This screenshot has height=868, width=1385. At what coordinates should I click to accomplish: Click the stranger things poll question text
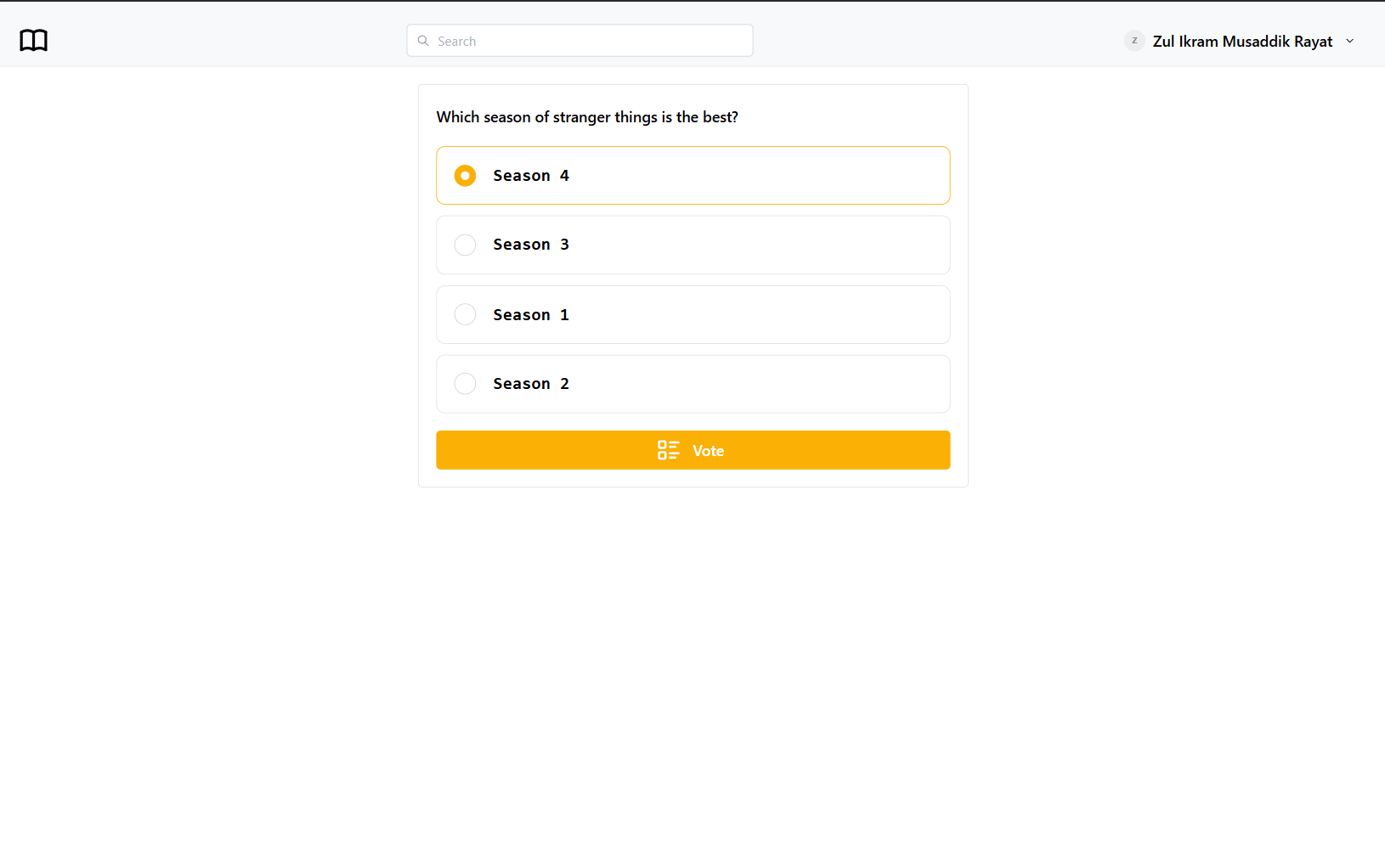587,117
